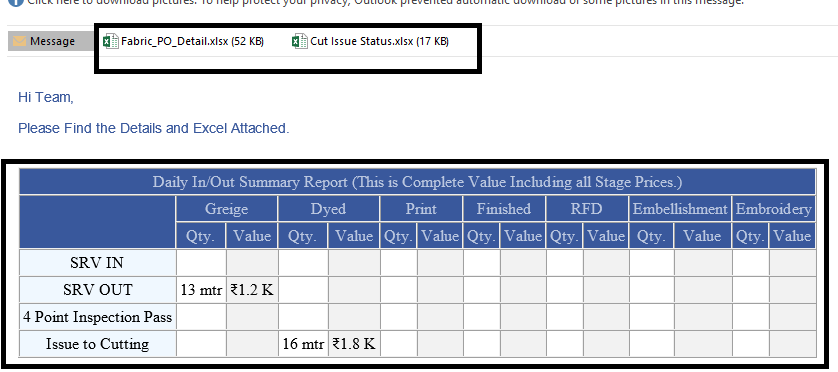This screenshot has height=372, width=838.
Task: Select the Print column header
Action: tap(421, 208)
